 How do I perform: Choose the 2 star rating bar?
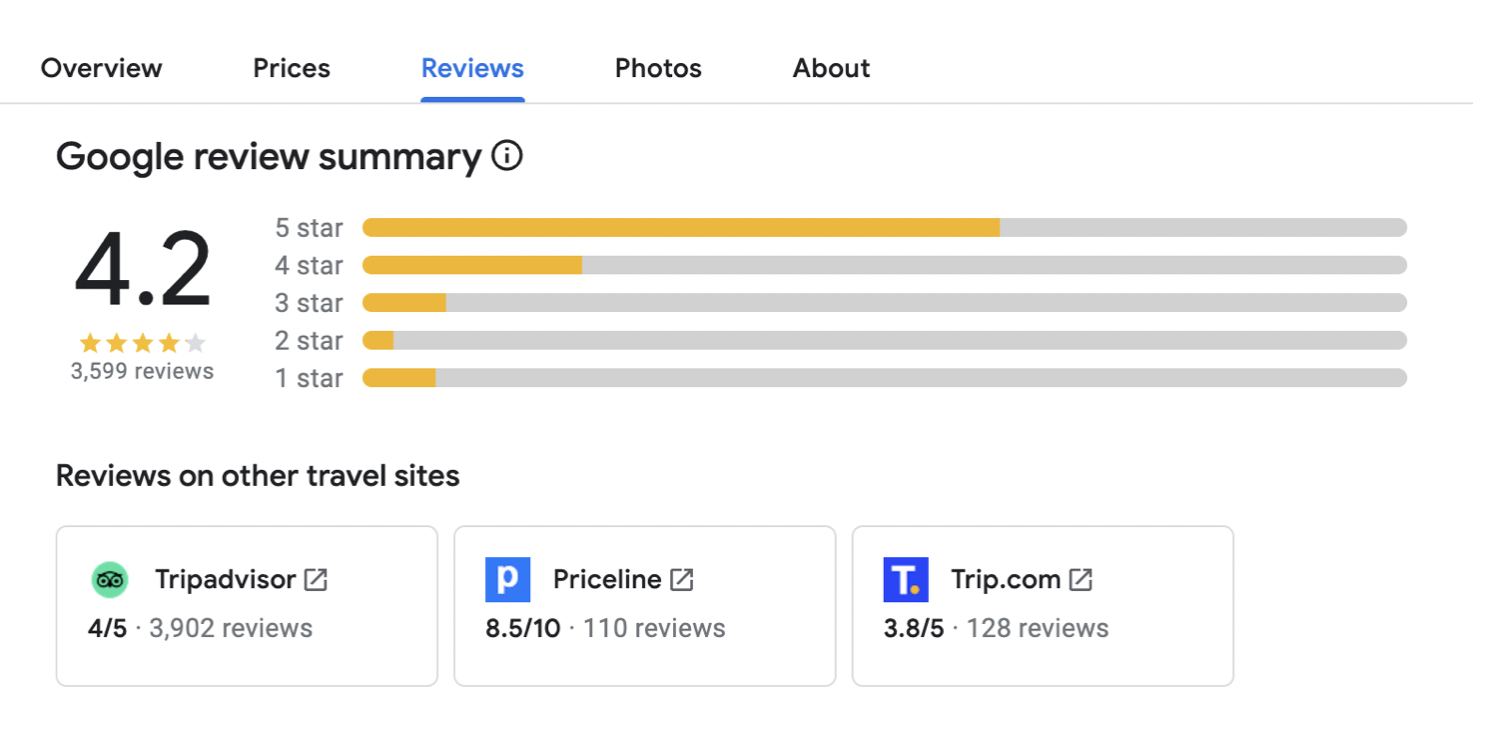pos(884,341)
